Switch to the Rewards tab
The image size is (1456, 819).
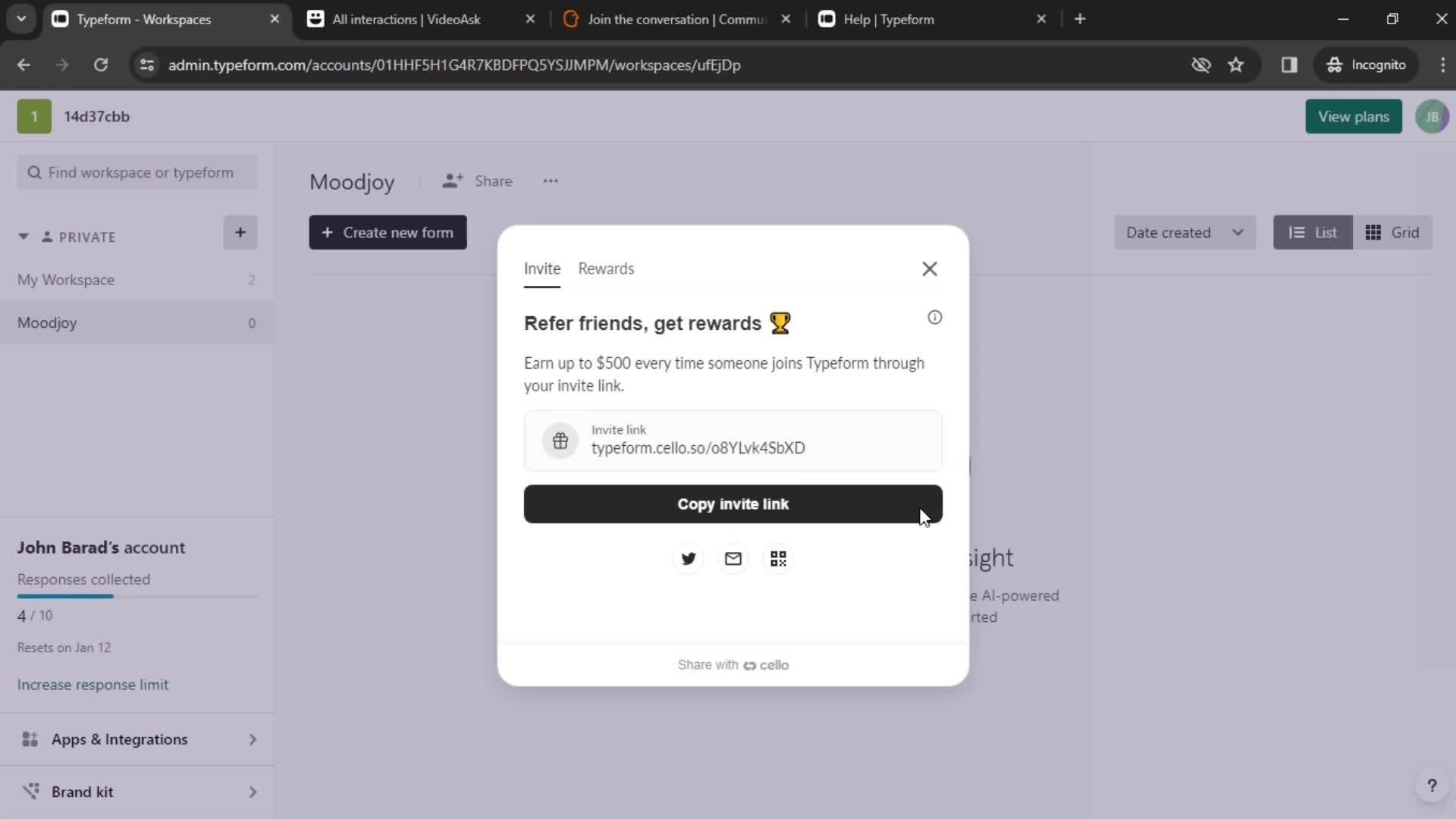coord(607,268)
